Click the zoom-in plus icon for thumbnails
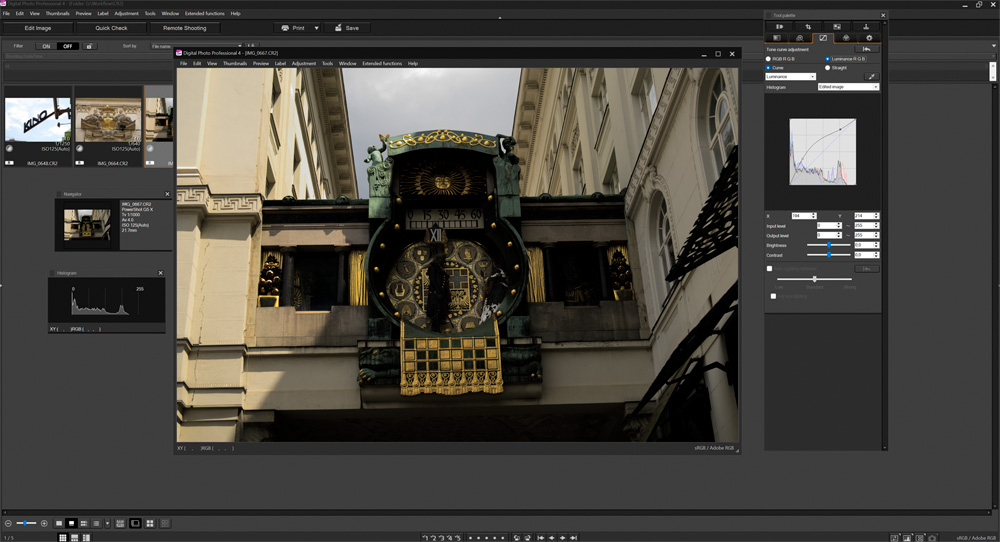Viewport: 1000px width, 542px height. click(44, 524)
